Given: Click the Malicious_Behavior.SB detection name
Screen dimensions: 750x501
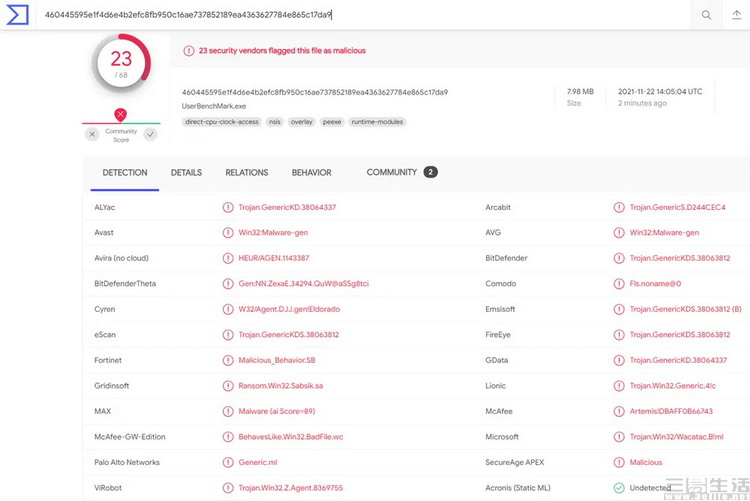Looking at the screenshot, I should click(x=277, y=360).
